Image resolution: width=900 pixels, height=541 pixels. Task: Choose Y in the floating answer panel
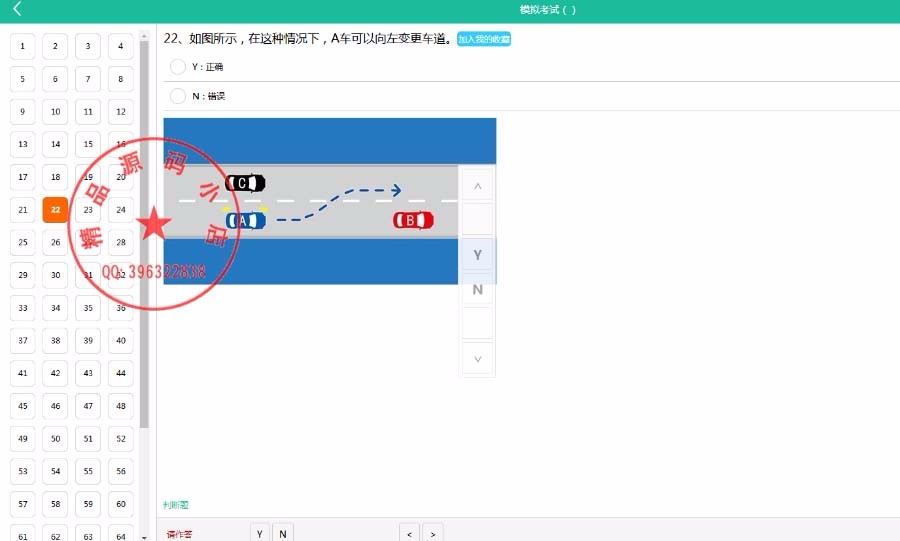point(478,255)
